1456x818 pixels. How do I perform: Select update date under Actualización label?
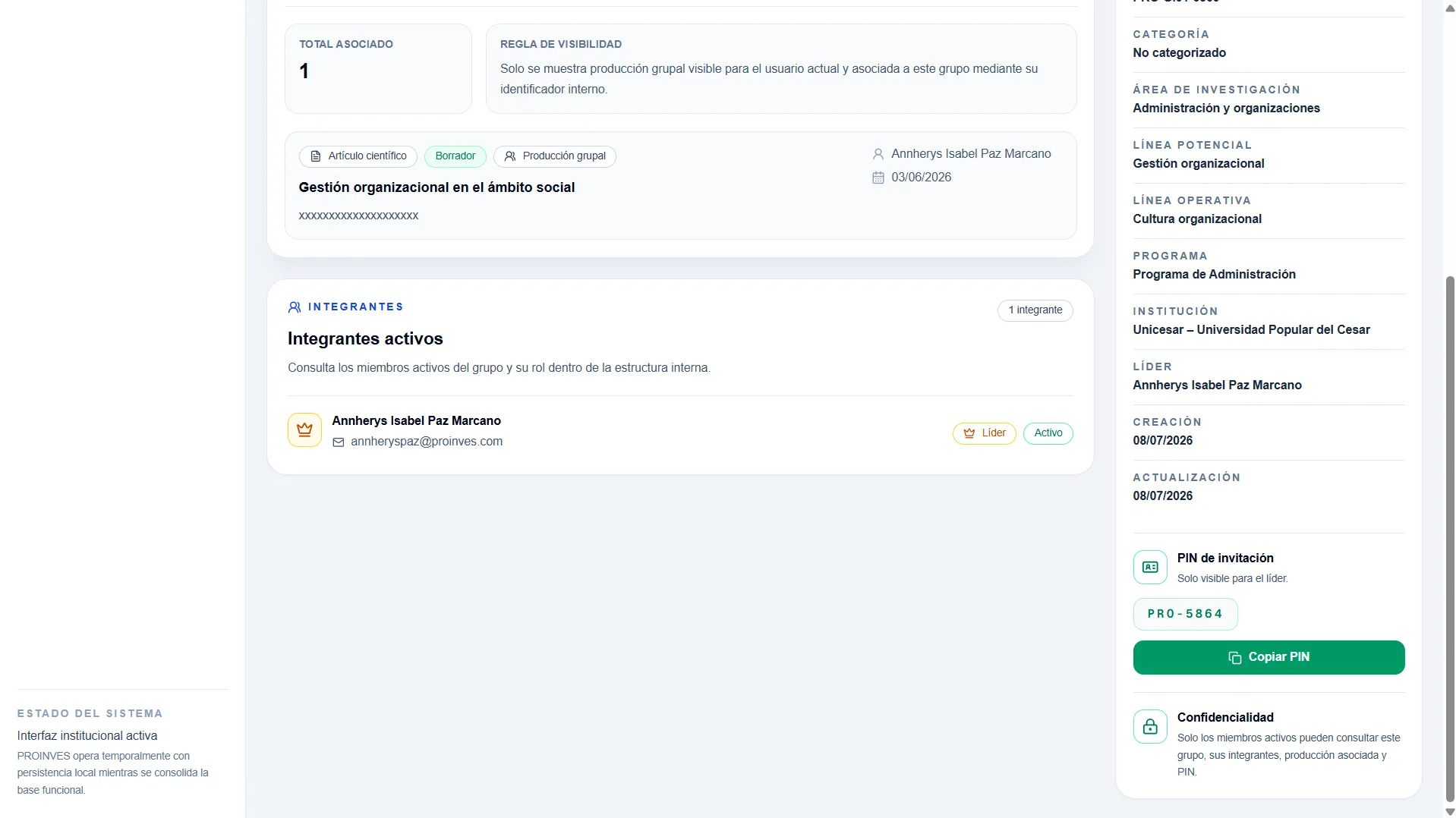[x=1162, y=496]
